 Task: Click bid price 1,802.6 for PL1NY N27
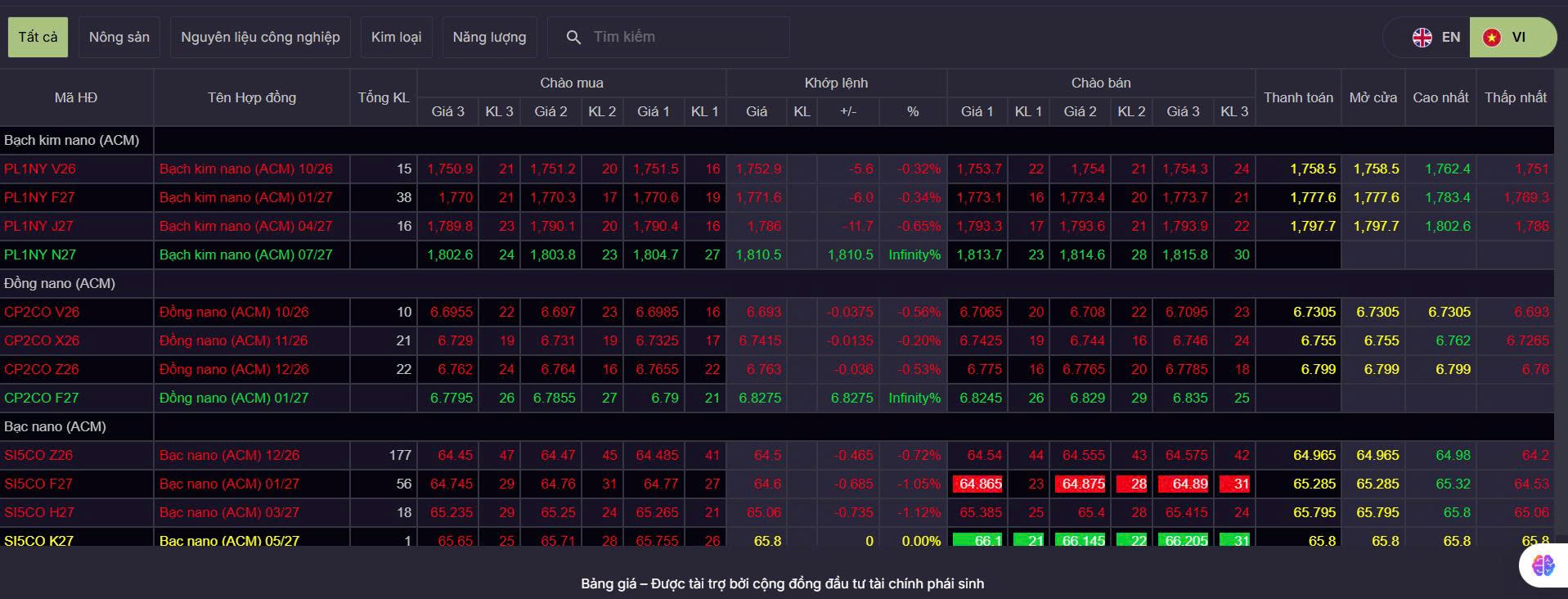(x=450, y=254)
